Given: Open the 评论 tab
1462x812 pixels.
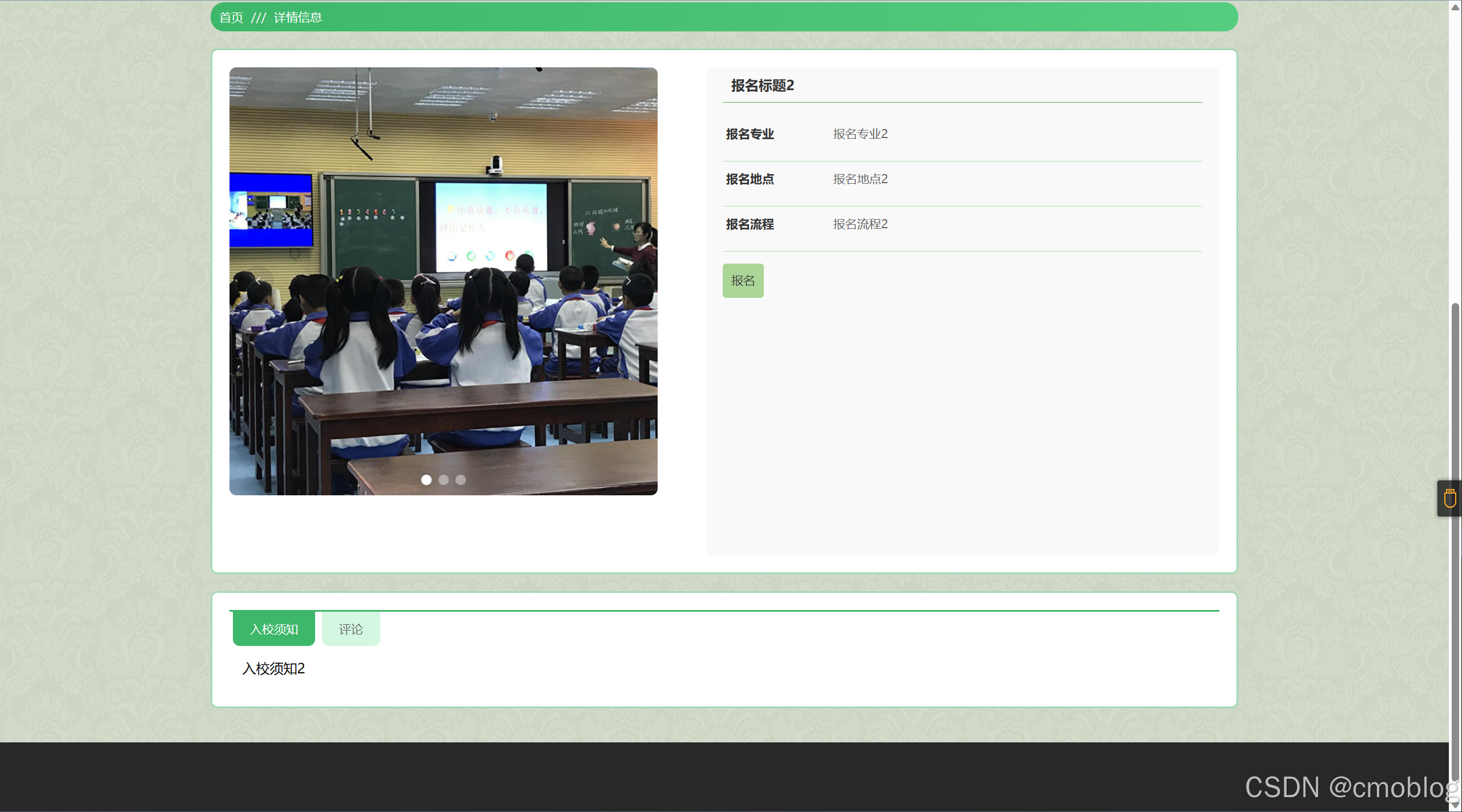Looking at the screenshot, I should point(351,629).
